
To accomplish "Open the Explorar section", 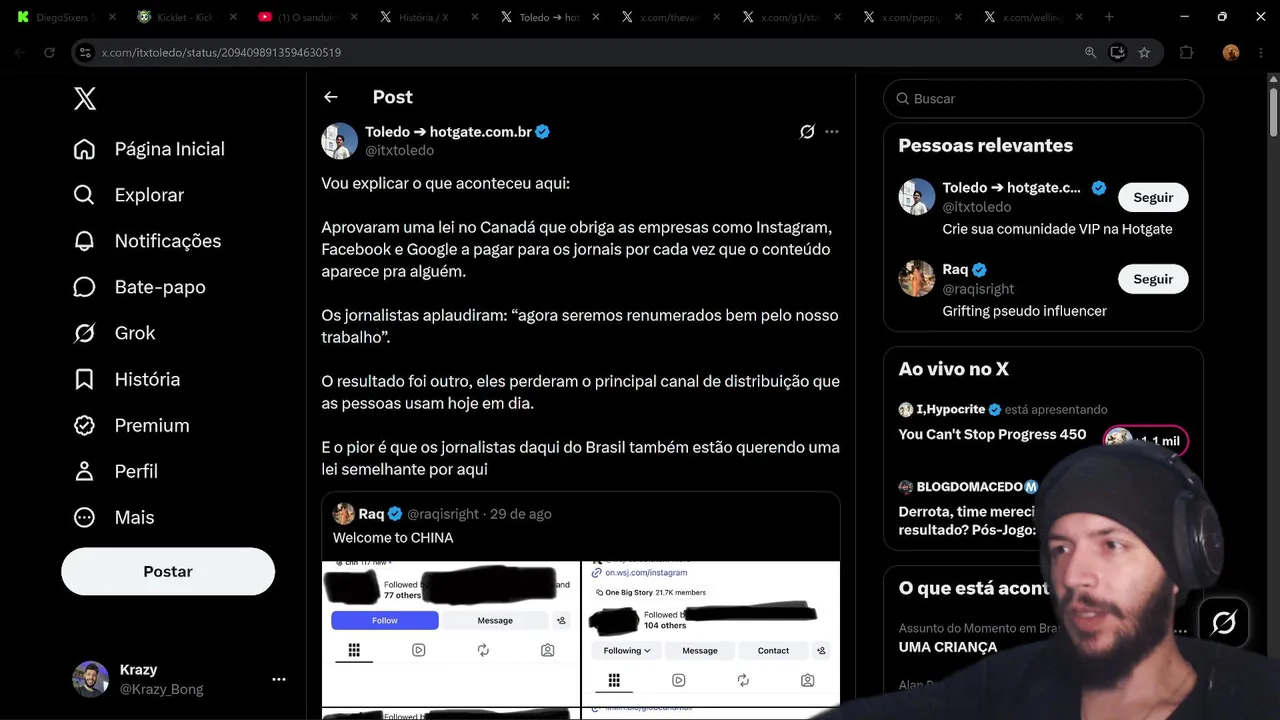I will coord(129,195).
